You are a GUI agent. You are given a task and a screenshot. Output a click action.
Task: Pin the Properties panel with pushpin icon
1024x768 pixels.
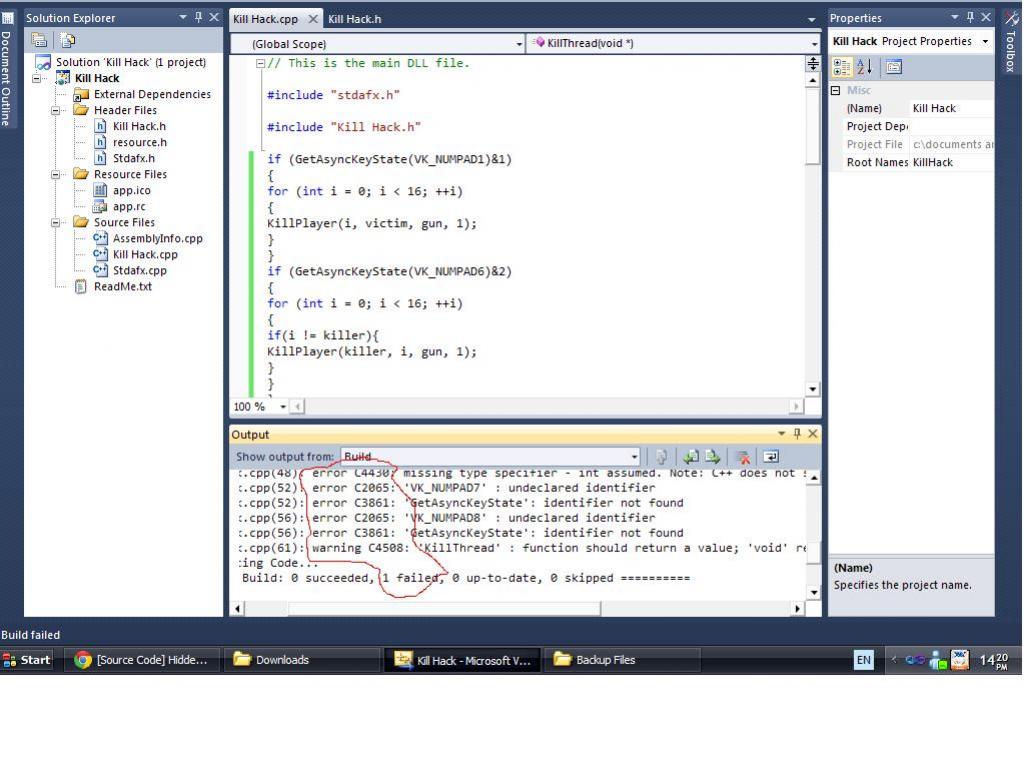pos(971,18)
